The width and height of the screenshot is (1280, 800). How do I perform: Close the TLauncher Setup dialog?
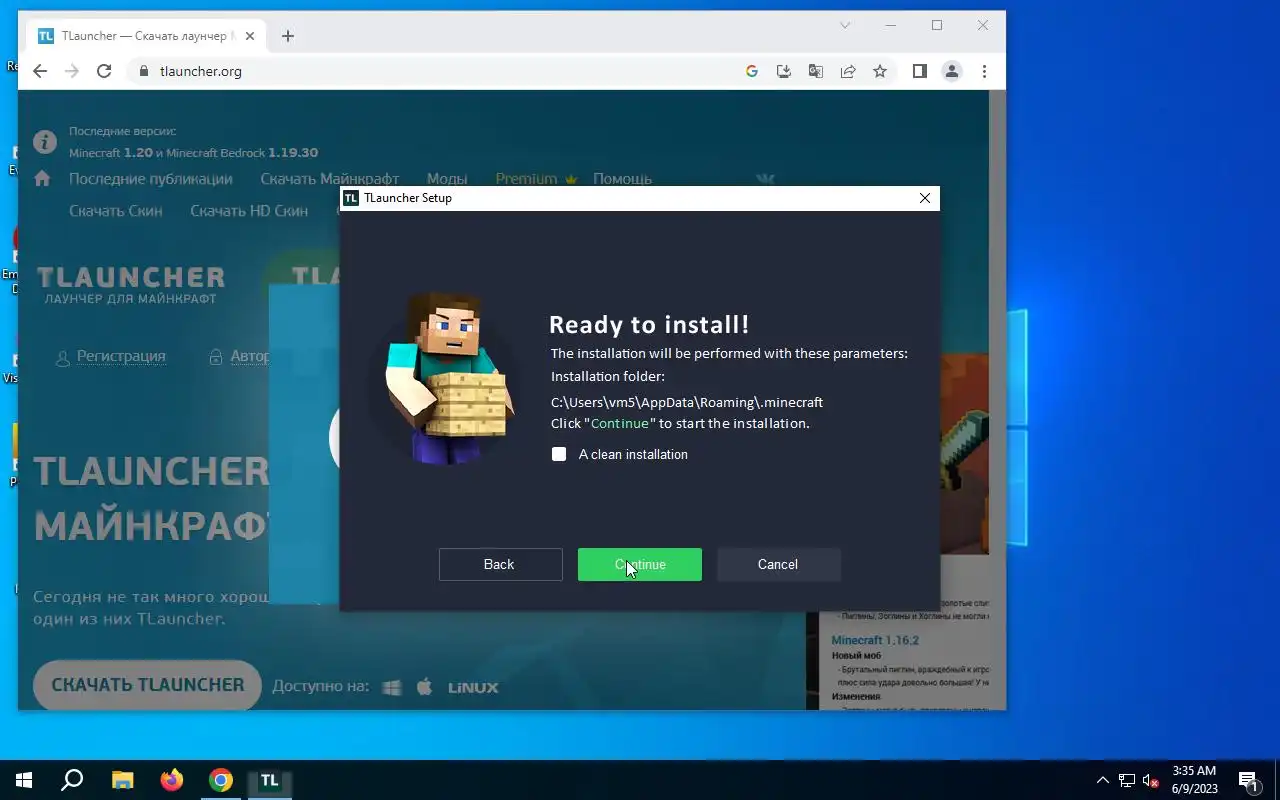924,198
